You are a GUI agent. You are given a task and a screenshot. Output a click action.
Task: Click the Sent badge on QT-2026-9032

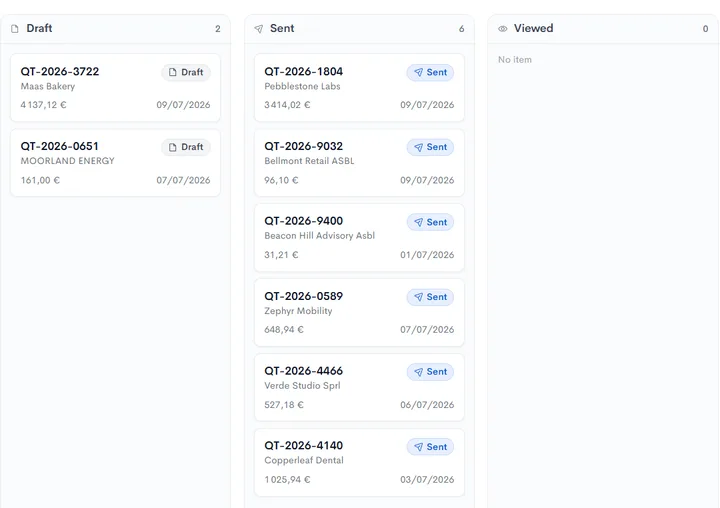pyautogui.click(x=430, y=147)
